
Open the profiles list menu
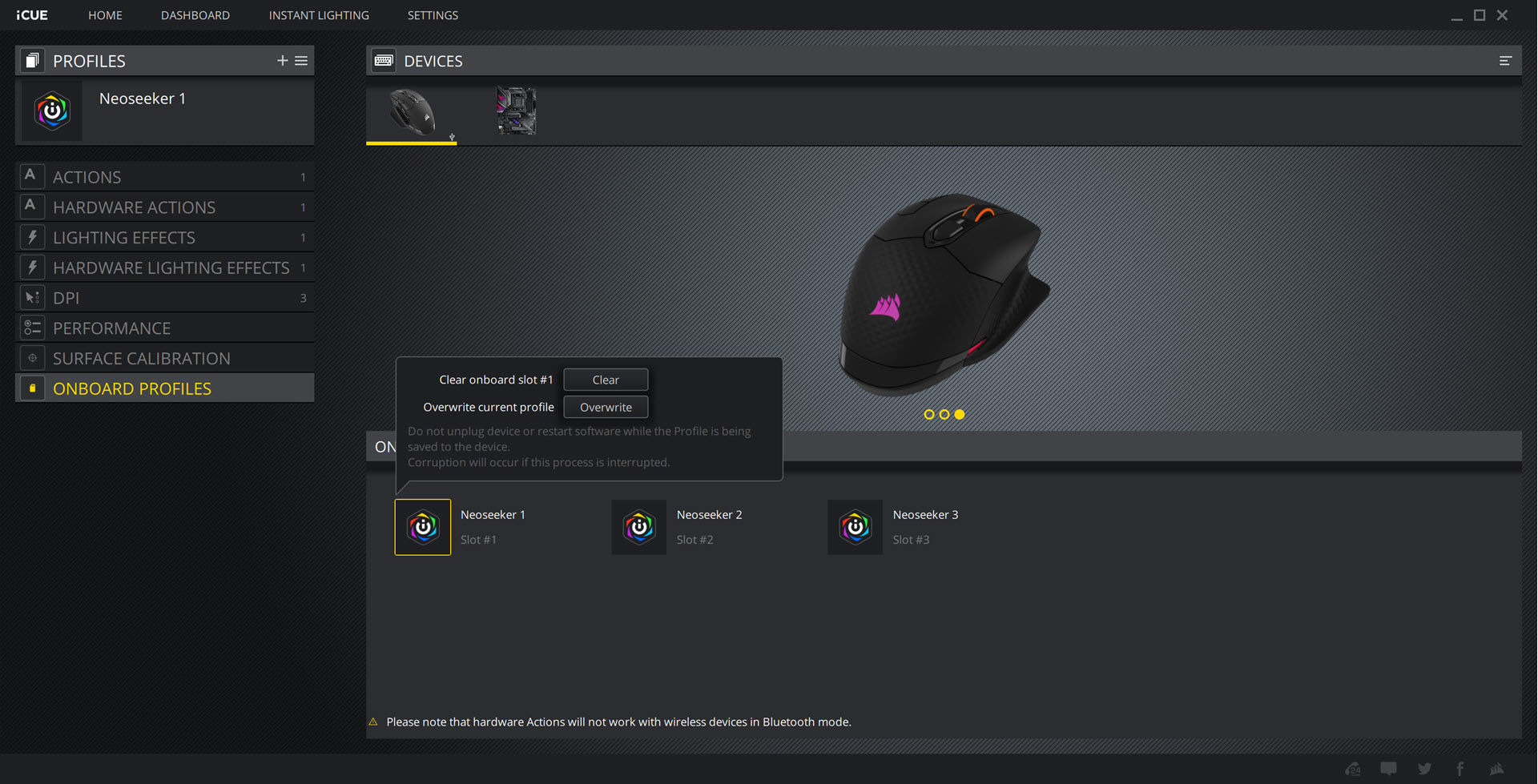click(301, 60)
